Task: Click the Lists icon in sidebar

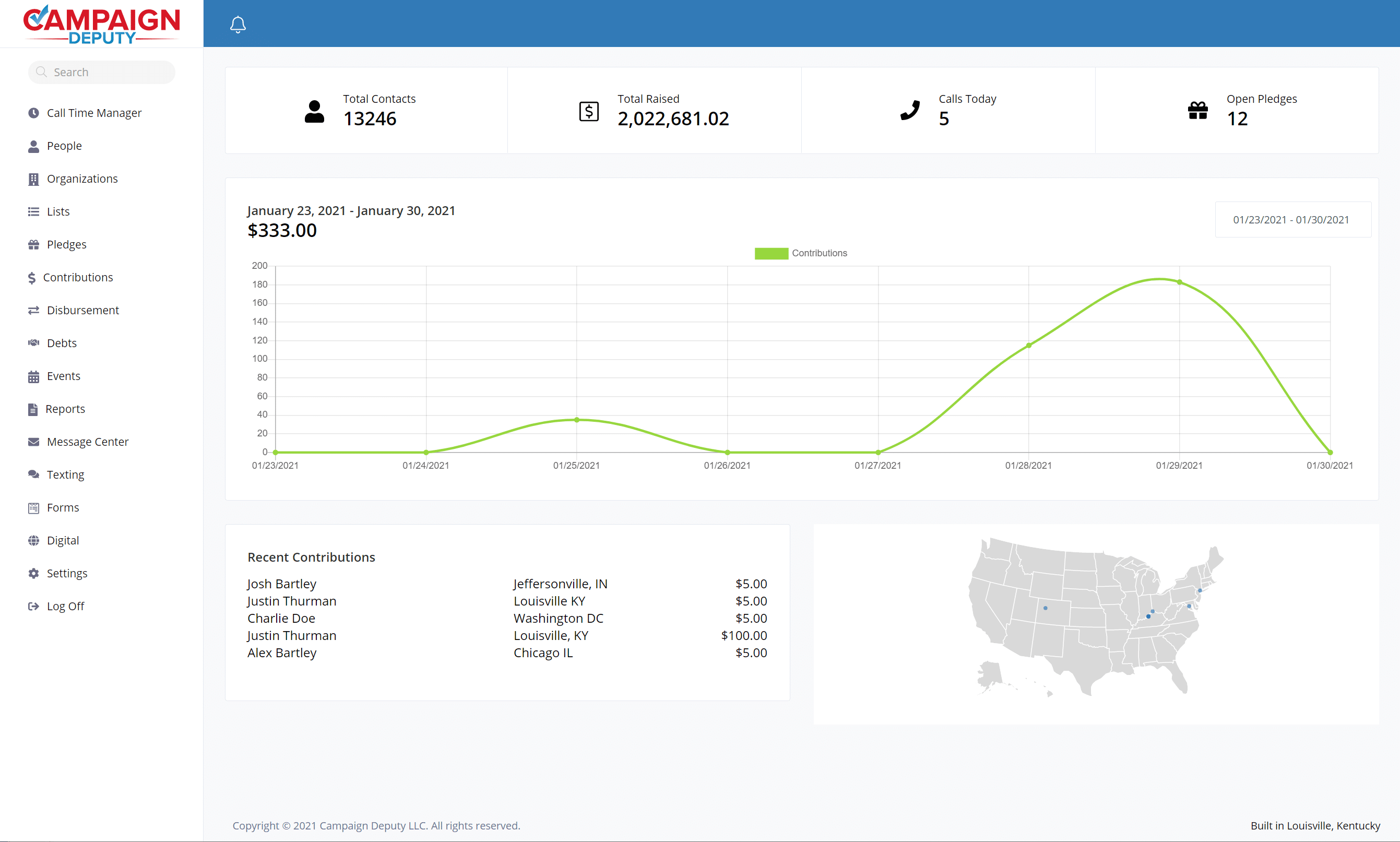Action: click(x=33, y=211)
